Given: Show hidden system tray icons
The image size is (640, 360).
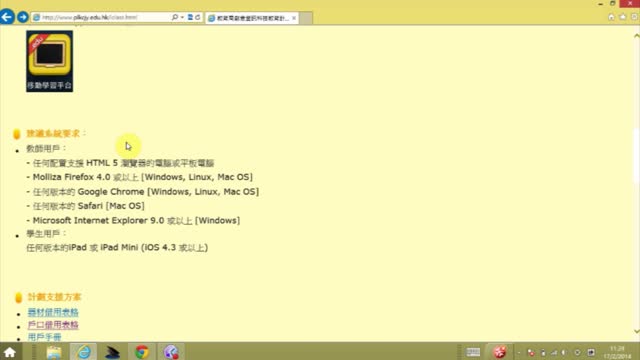Looking at the screenshot, I should coord(519,352).
